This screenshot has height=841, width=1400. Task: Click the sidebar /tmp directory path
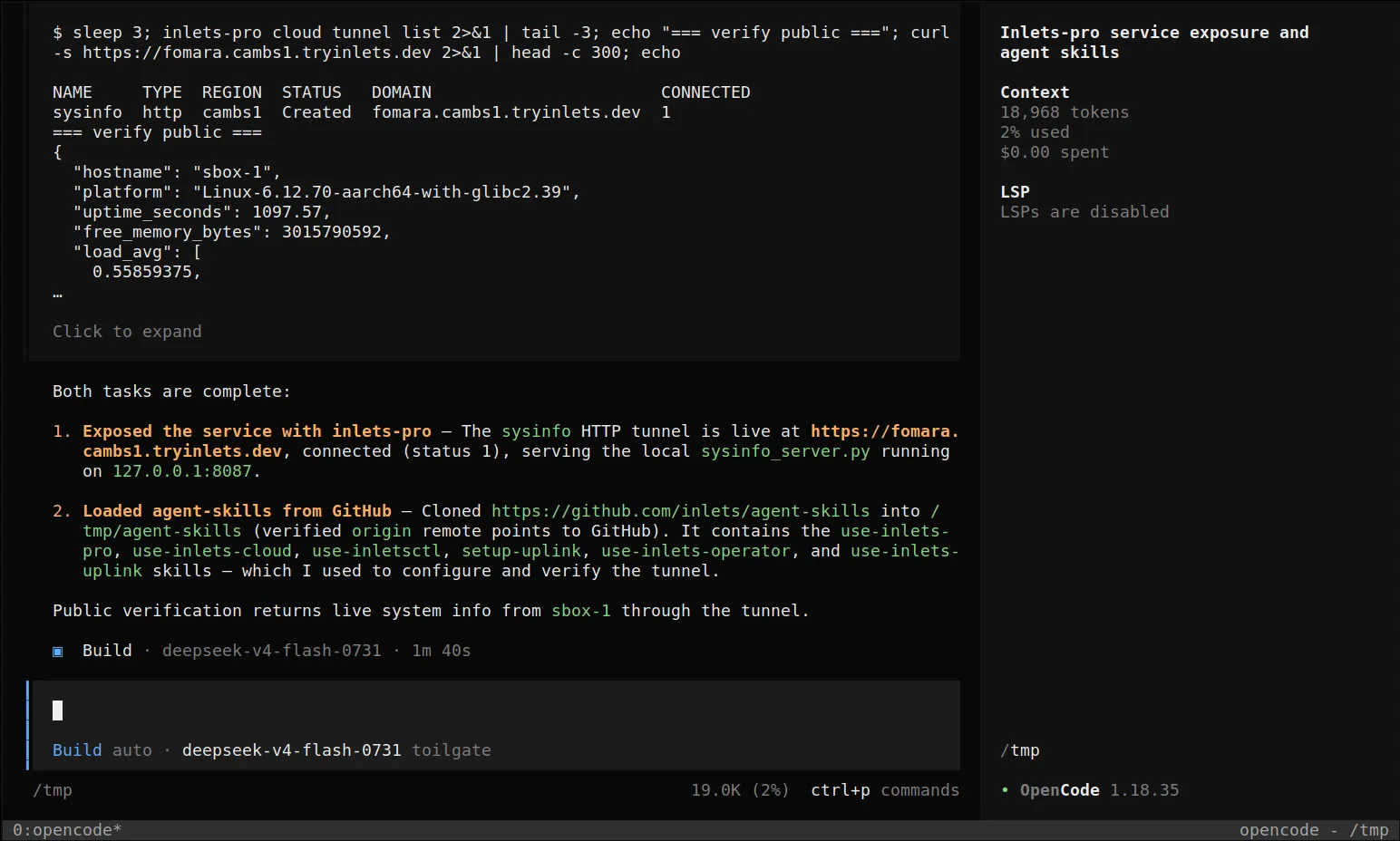pyautogui.click(x=1020, y=750)
